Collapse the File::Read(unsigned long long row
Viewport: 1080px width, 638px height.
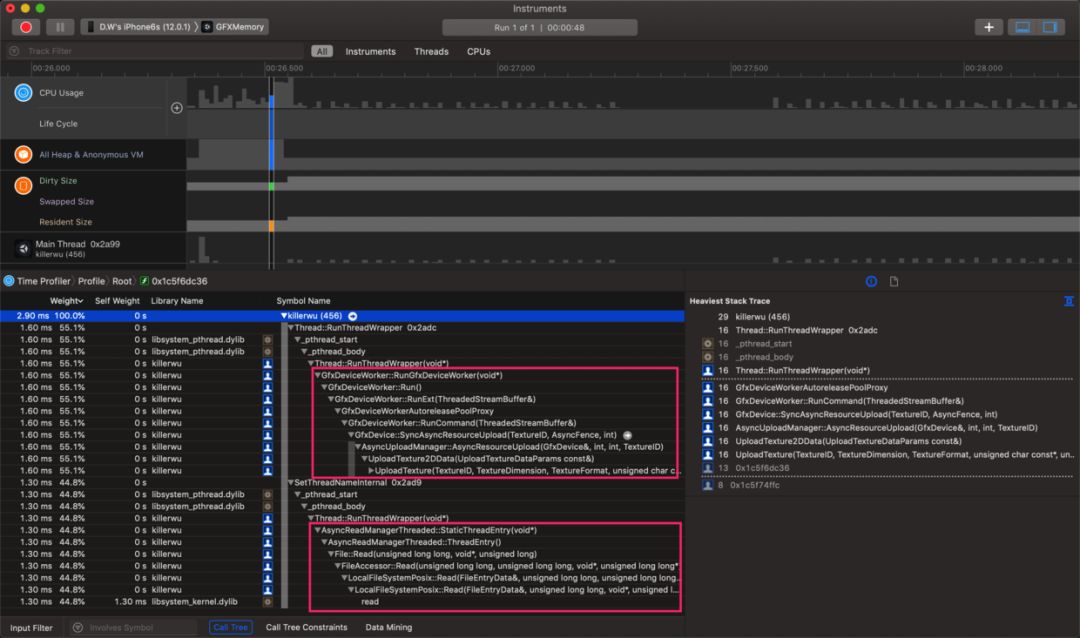(x=331, y=554)
